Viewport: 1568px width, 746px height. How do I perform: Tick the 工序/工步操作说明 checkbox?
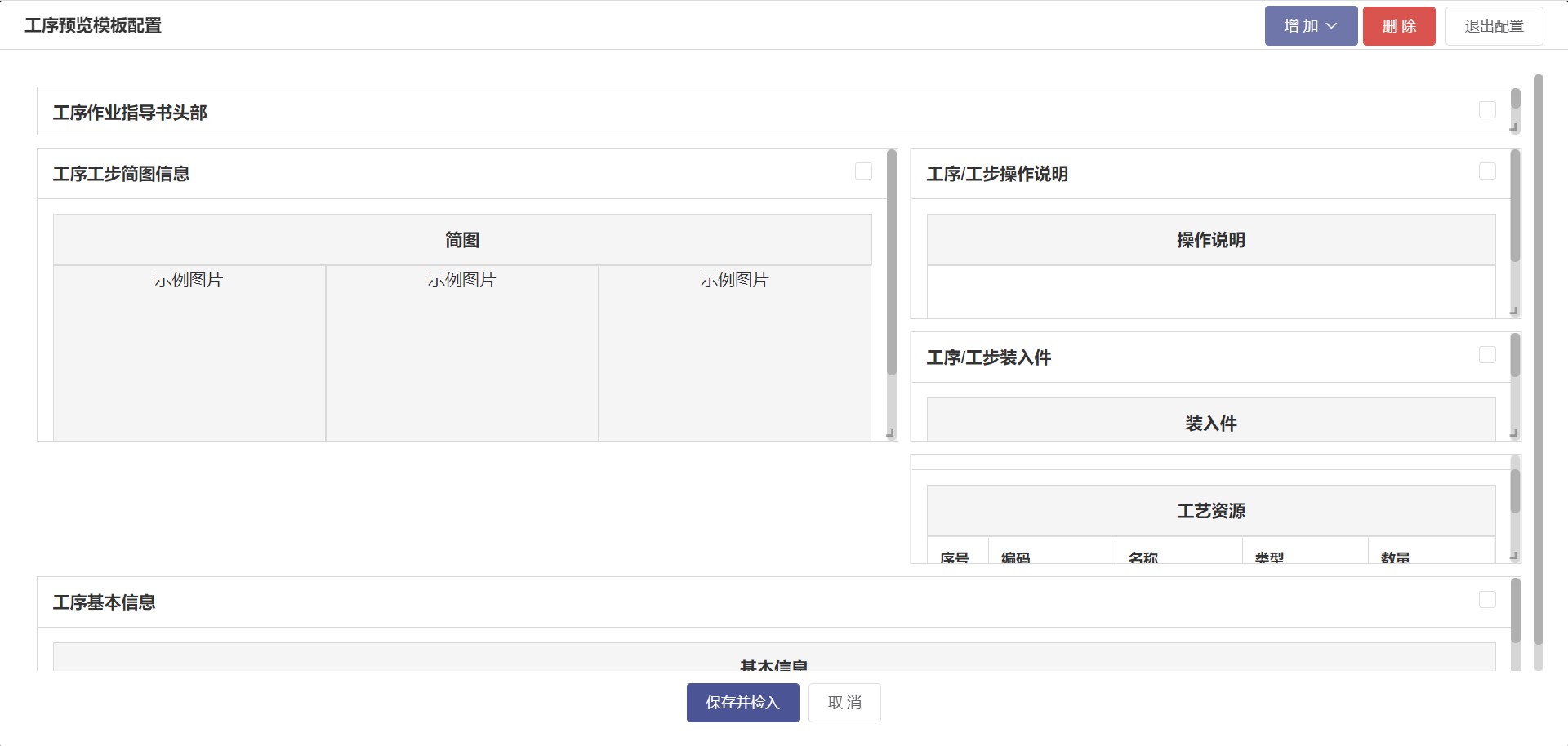[1487, 171]
